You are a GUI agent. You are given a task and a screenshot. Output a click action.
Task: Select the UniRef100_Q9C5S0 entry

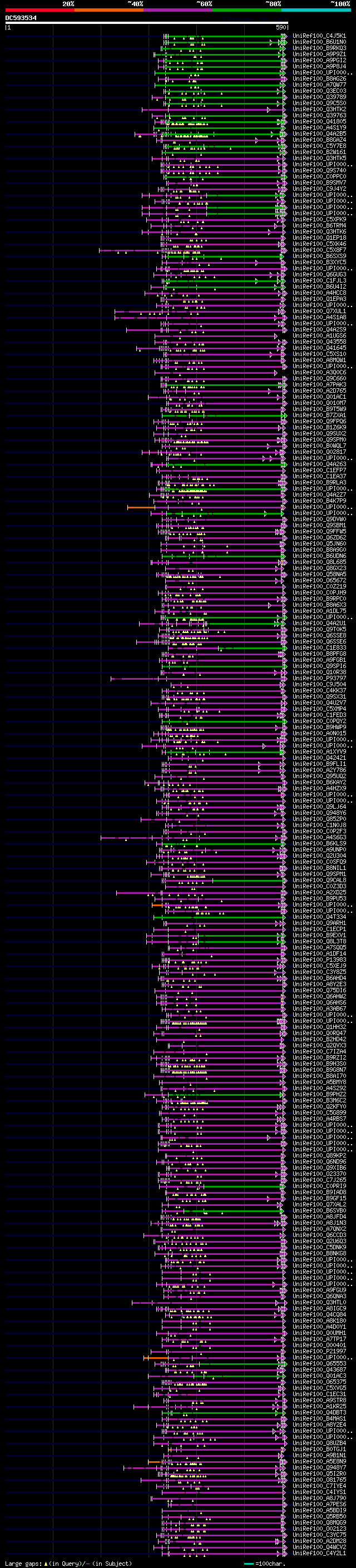point(319,103)
